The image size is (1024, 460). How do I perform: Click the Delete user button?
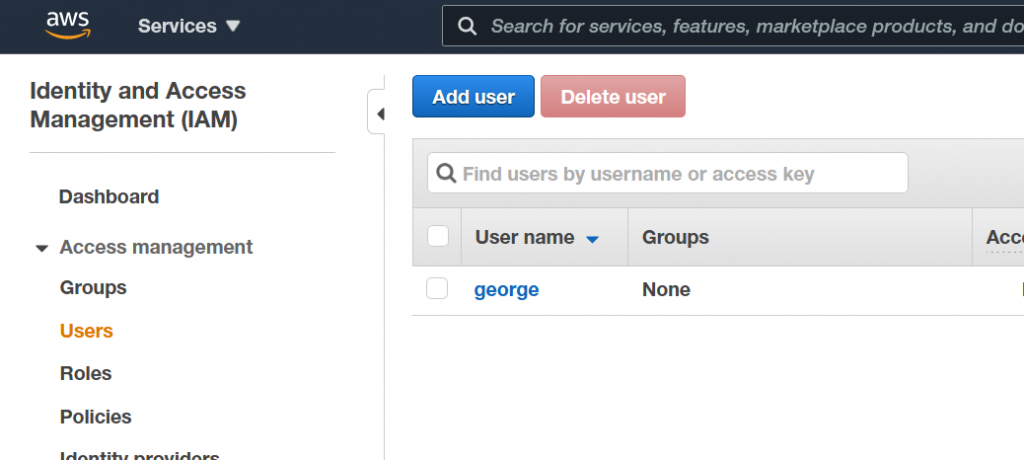[x=613, y=96]
